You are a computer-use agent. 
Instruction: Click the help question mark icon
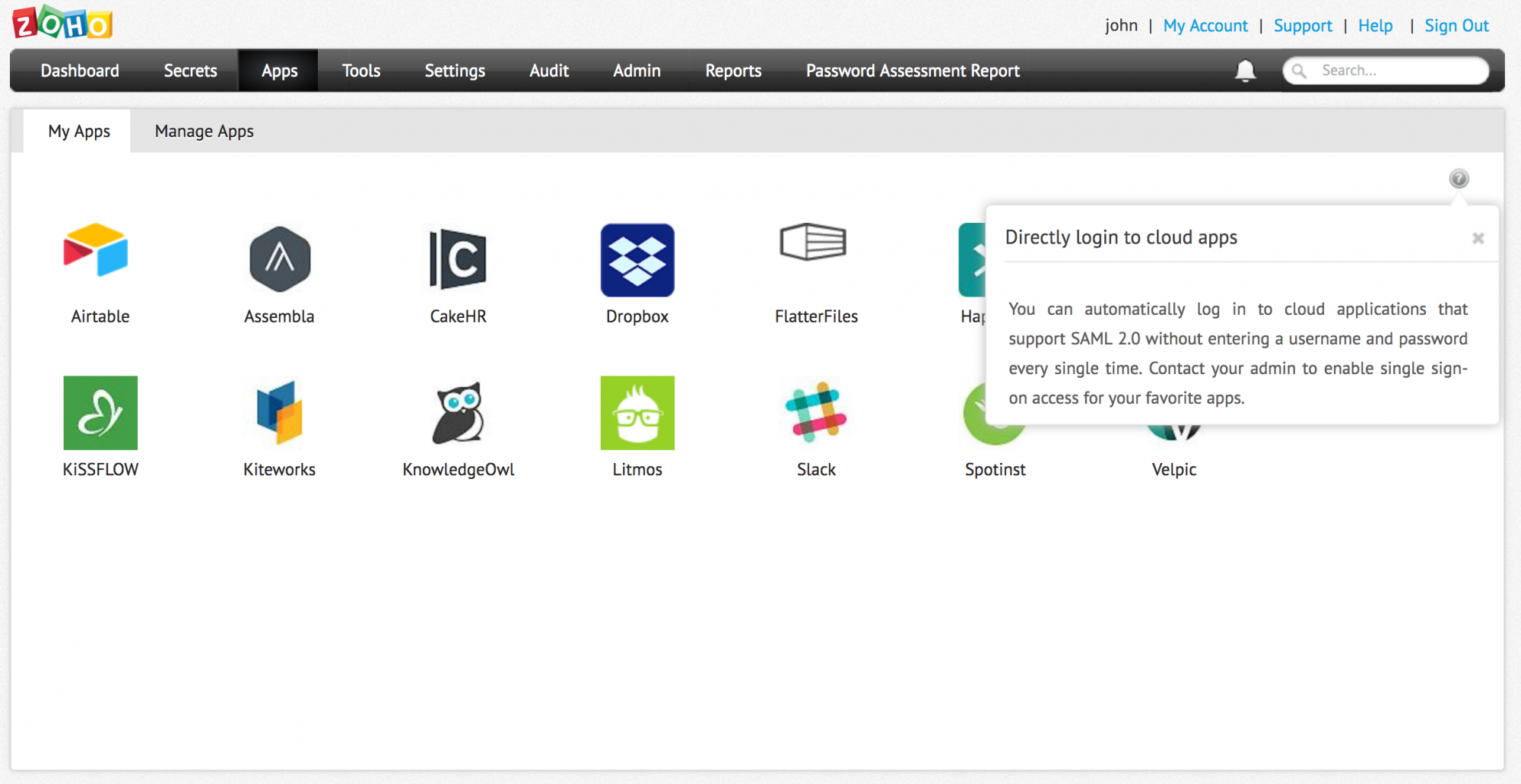pos(1459,179)
